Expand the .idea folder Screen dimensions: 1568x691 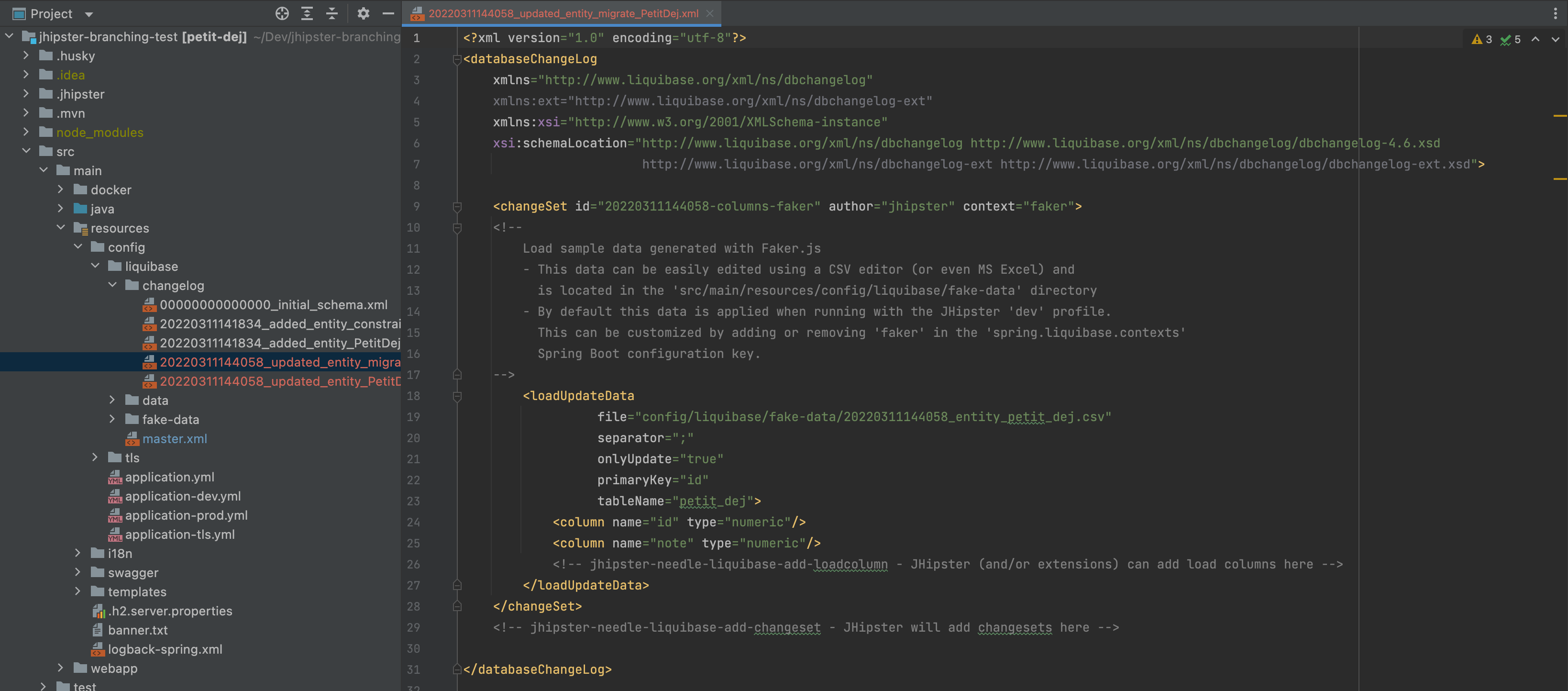[25, 74]
